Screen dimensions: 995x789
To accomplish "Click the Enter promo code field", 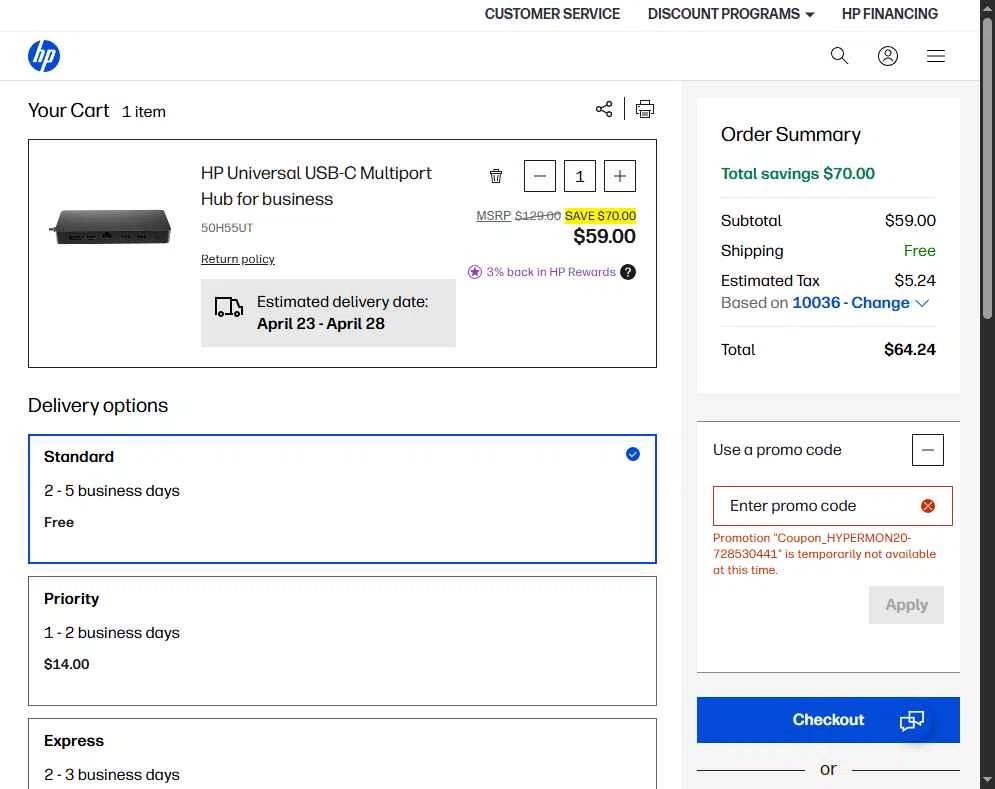I will click(833, 506).
